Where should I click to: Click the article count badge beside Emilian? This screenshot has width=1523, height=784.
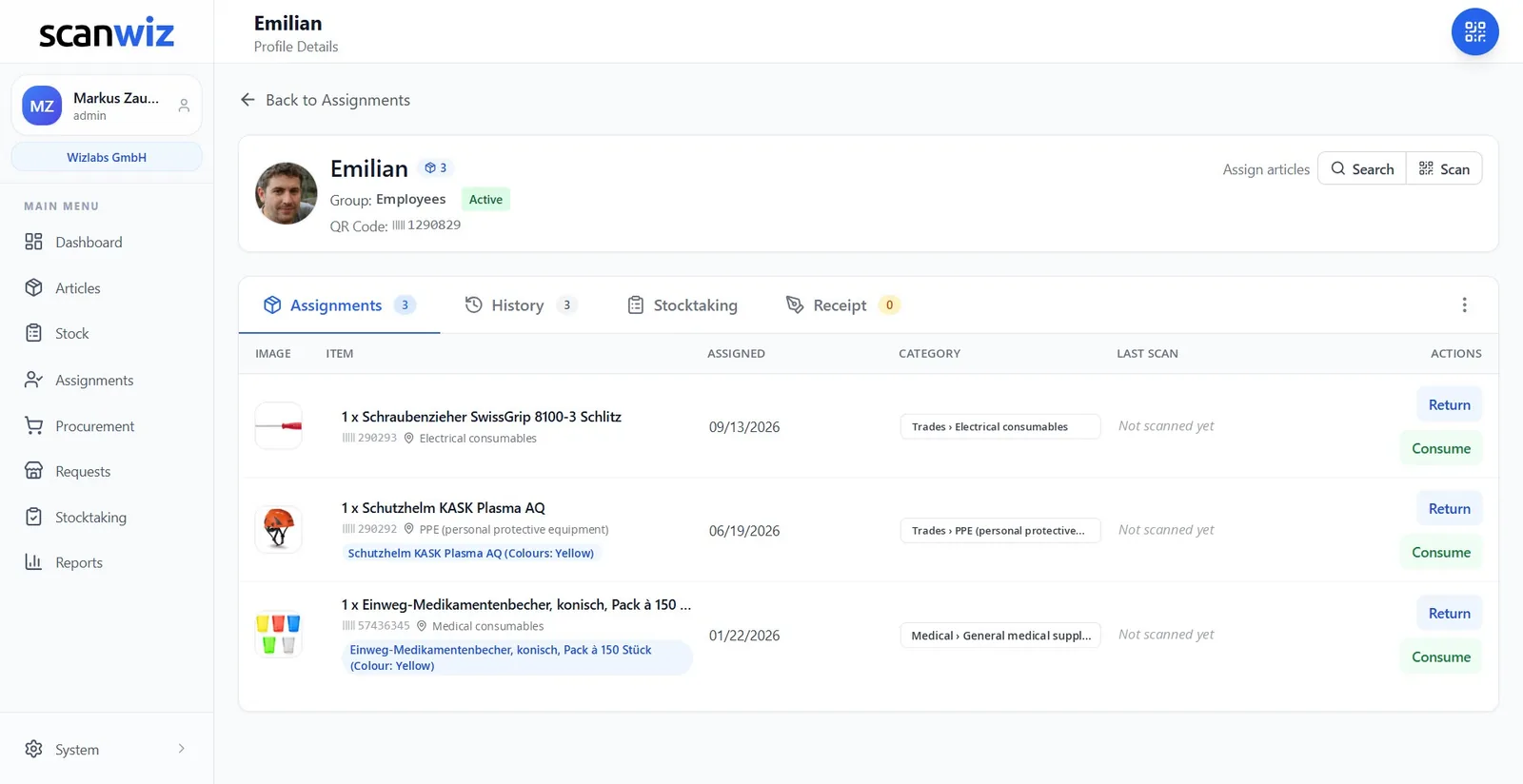click(436, 167)
